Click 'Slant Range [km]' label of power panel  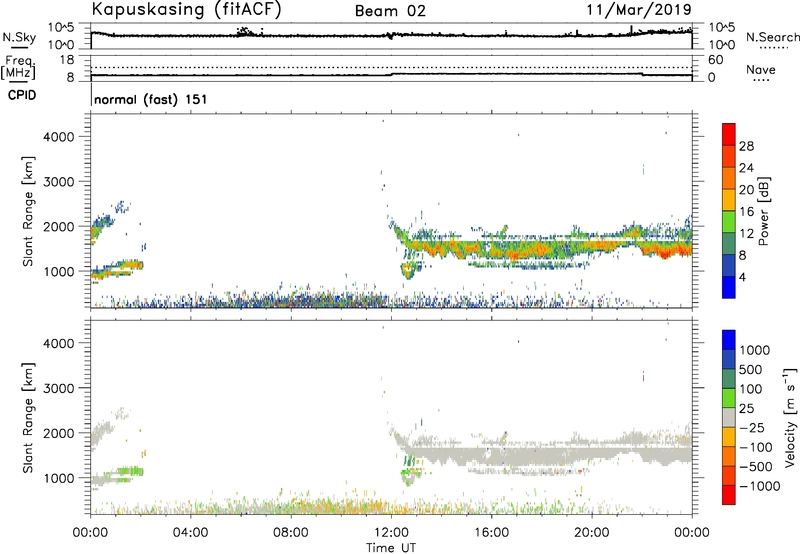pyautogui.click(x=28, y=211)
